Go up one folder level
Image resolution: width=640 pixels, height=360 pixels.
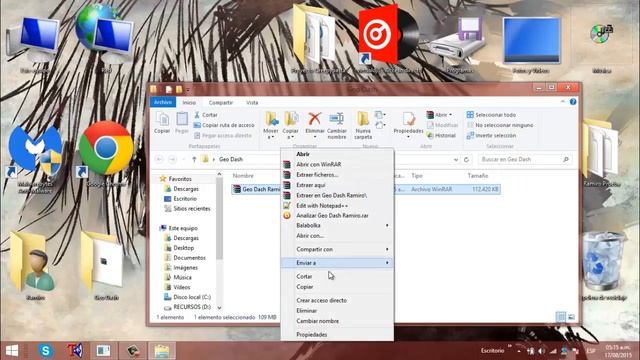(194, 159)
